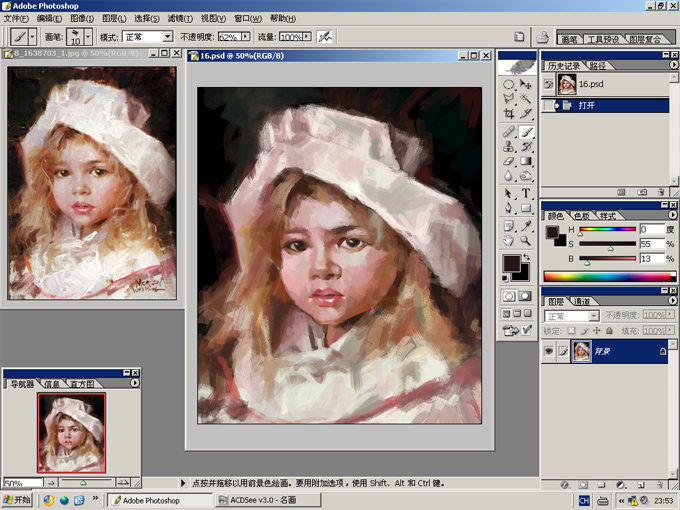Select the Magic Wand tool
680x510 pixels.
pos(525,99)
